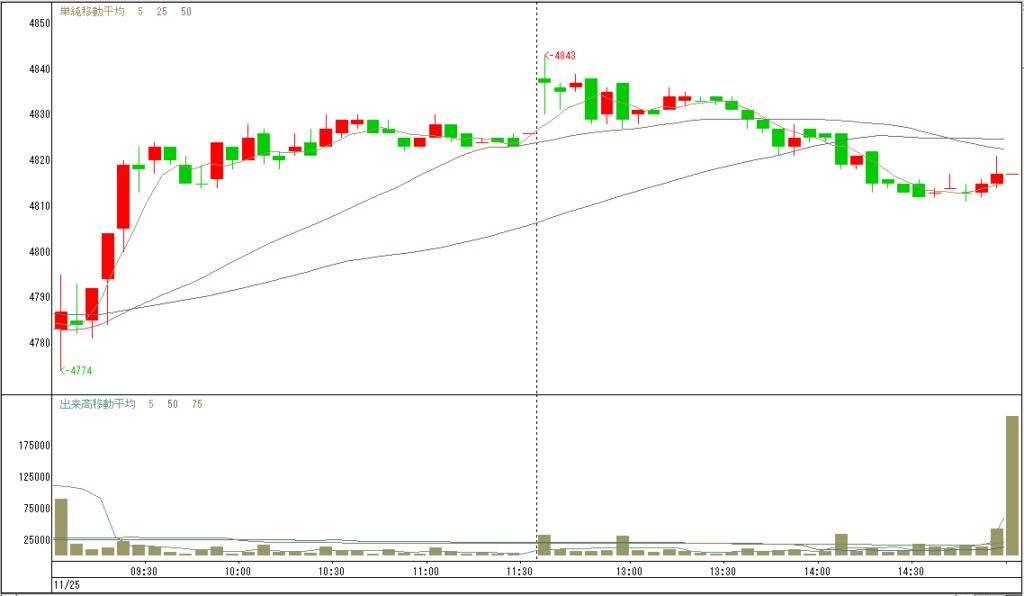
Task: Click the 4820 price axis label
Action: click(x=40, y=160)
